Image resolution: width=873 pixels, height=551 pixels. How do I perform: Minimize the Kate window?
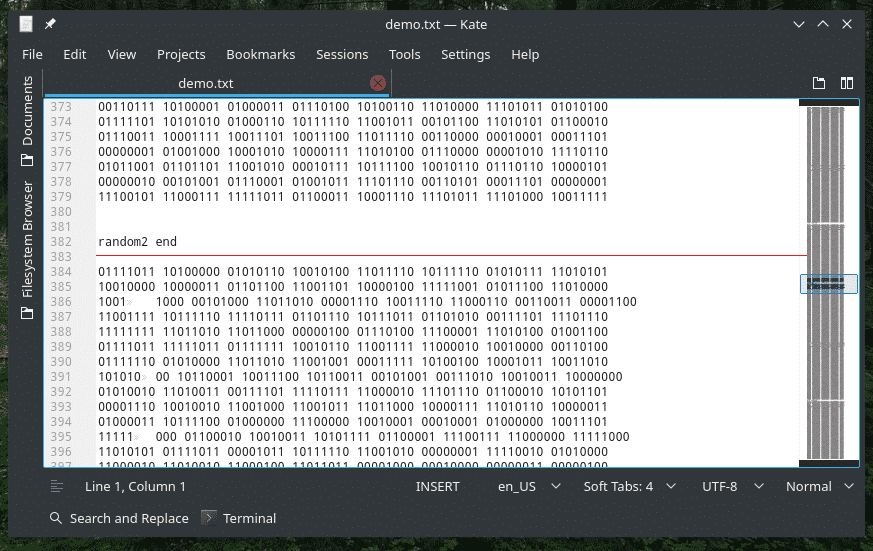[799, 24]
